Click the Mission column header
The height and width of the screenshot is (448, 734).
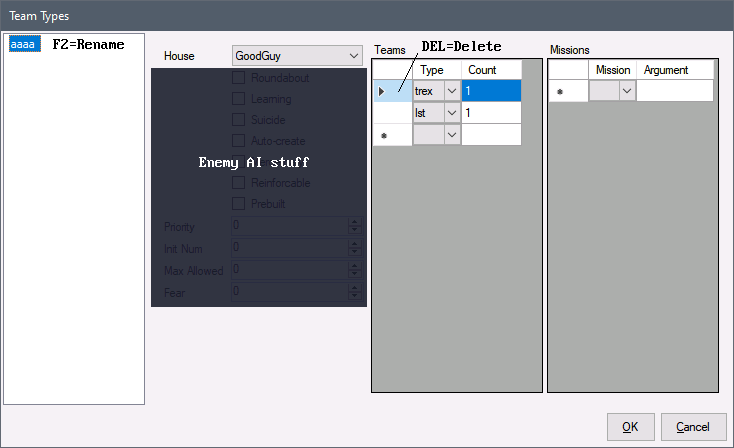[612, 70]
